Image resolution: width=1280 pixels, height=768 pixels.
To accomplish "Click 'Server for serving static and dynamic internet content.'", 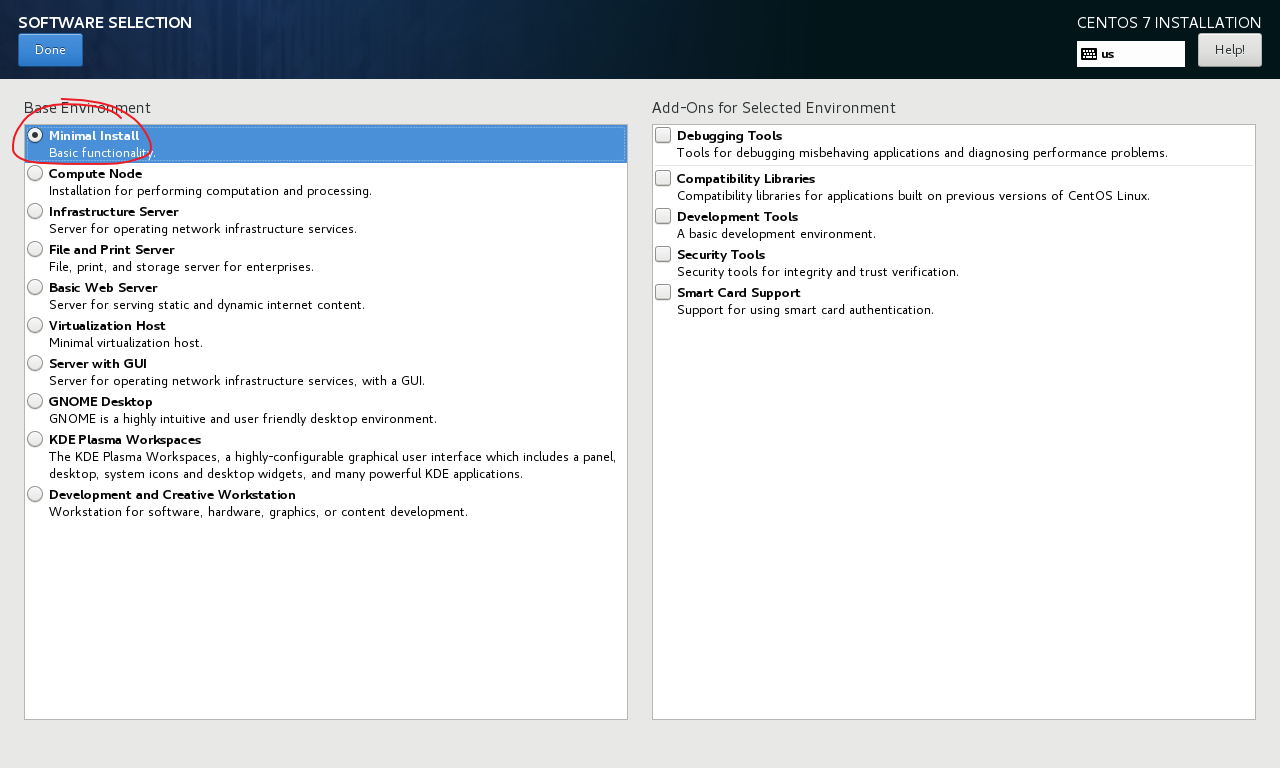I will [x=207, y=305].
